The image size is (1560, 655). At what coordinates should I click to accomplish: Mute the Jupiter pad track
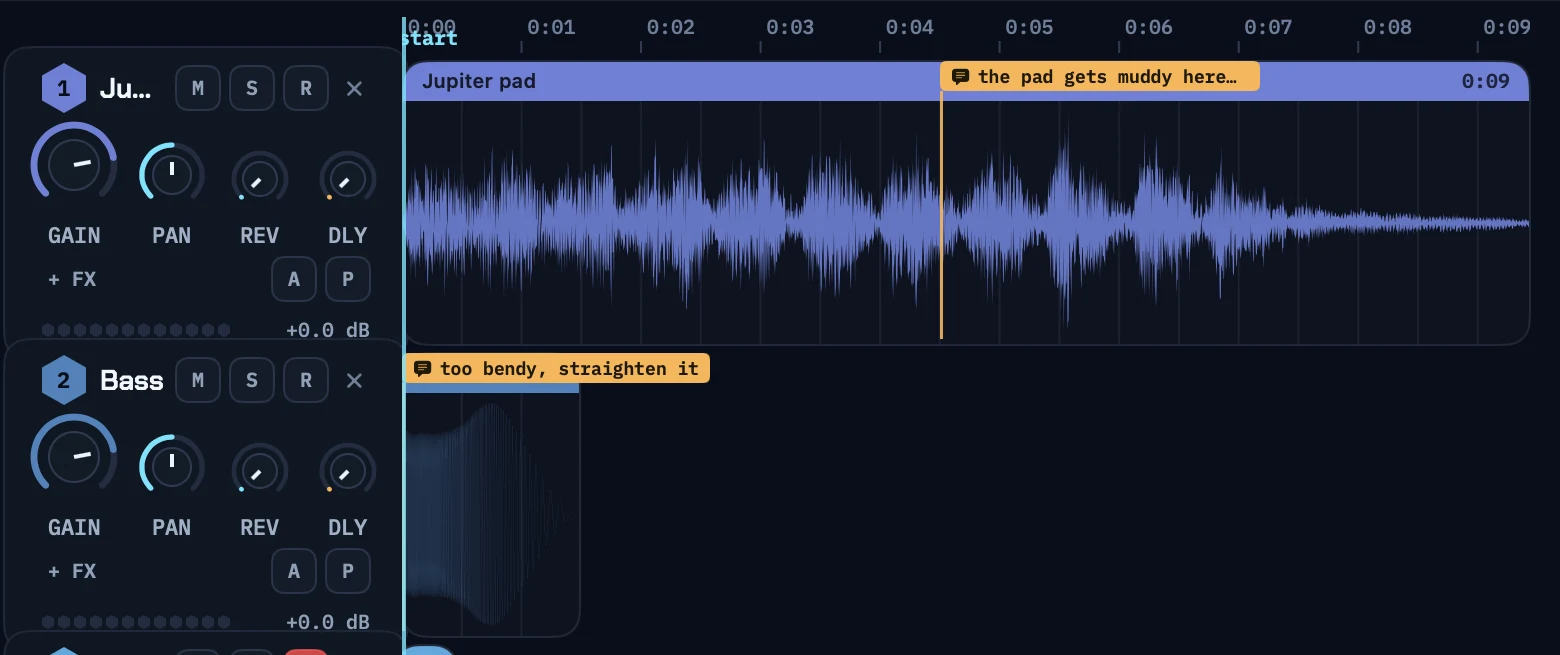pos(198,88)
